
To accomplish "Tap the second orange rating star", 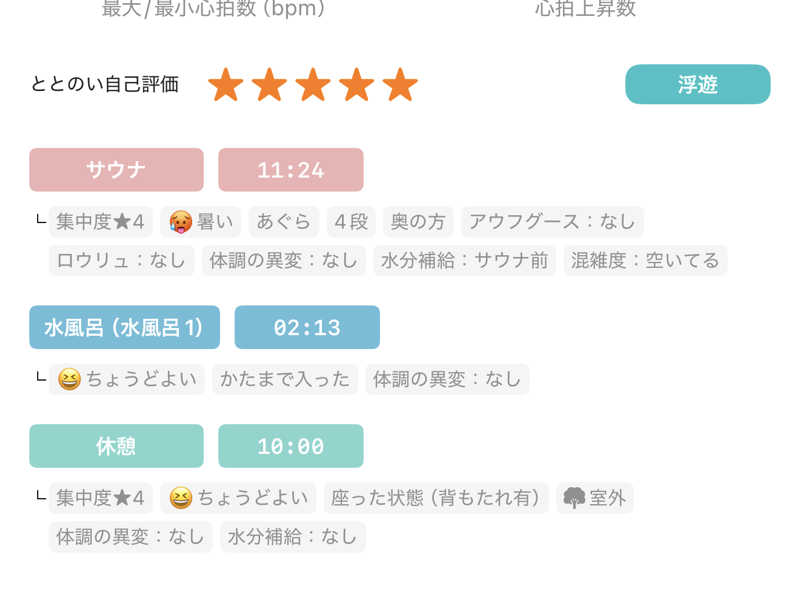I will [x=269, y=85].
